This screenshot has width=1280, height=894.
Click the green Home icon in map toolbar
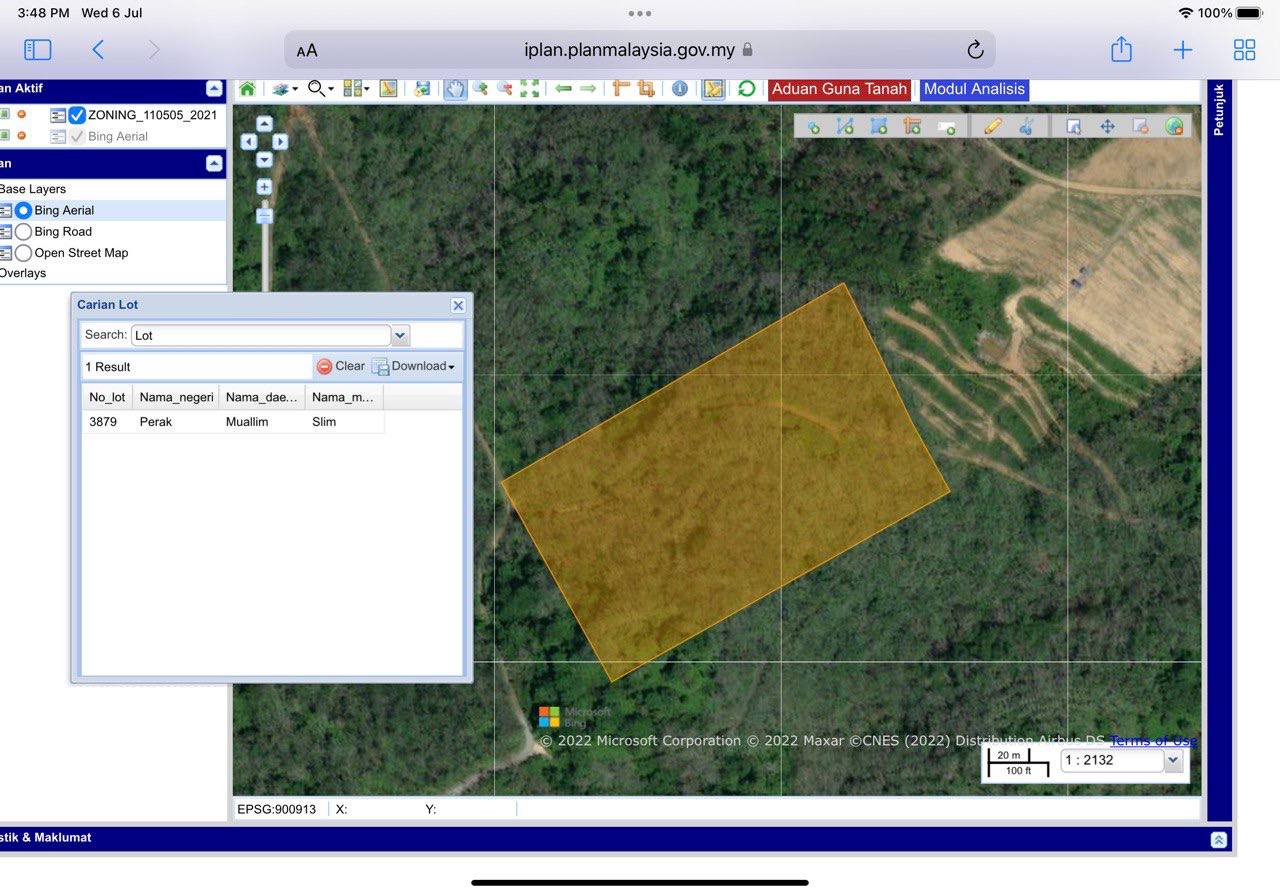pos(247,89)
